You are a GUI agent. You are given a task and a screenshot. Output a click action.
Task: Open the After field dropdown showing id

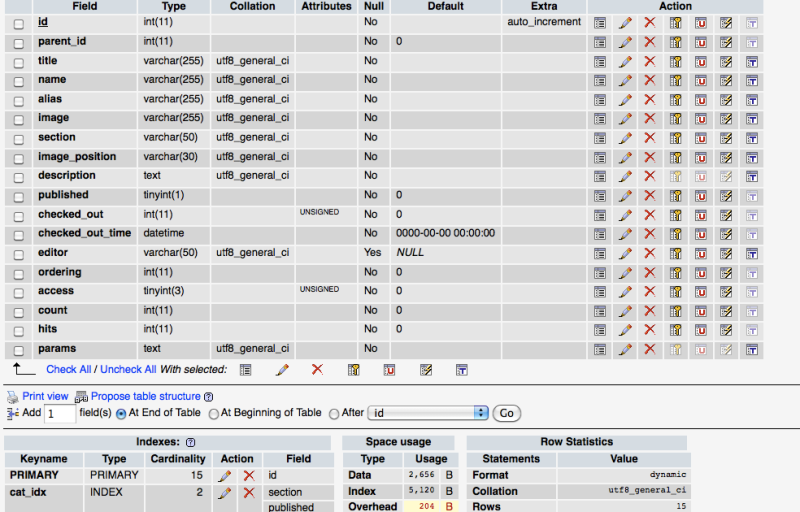tap(428, 413)
